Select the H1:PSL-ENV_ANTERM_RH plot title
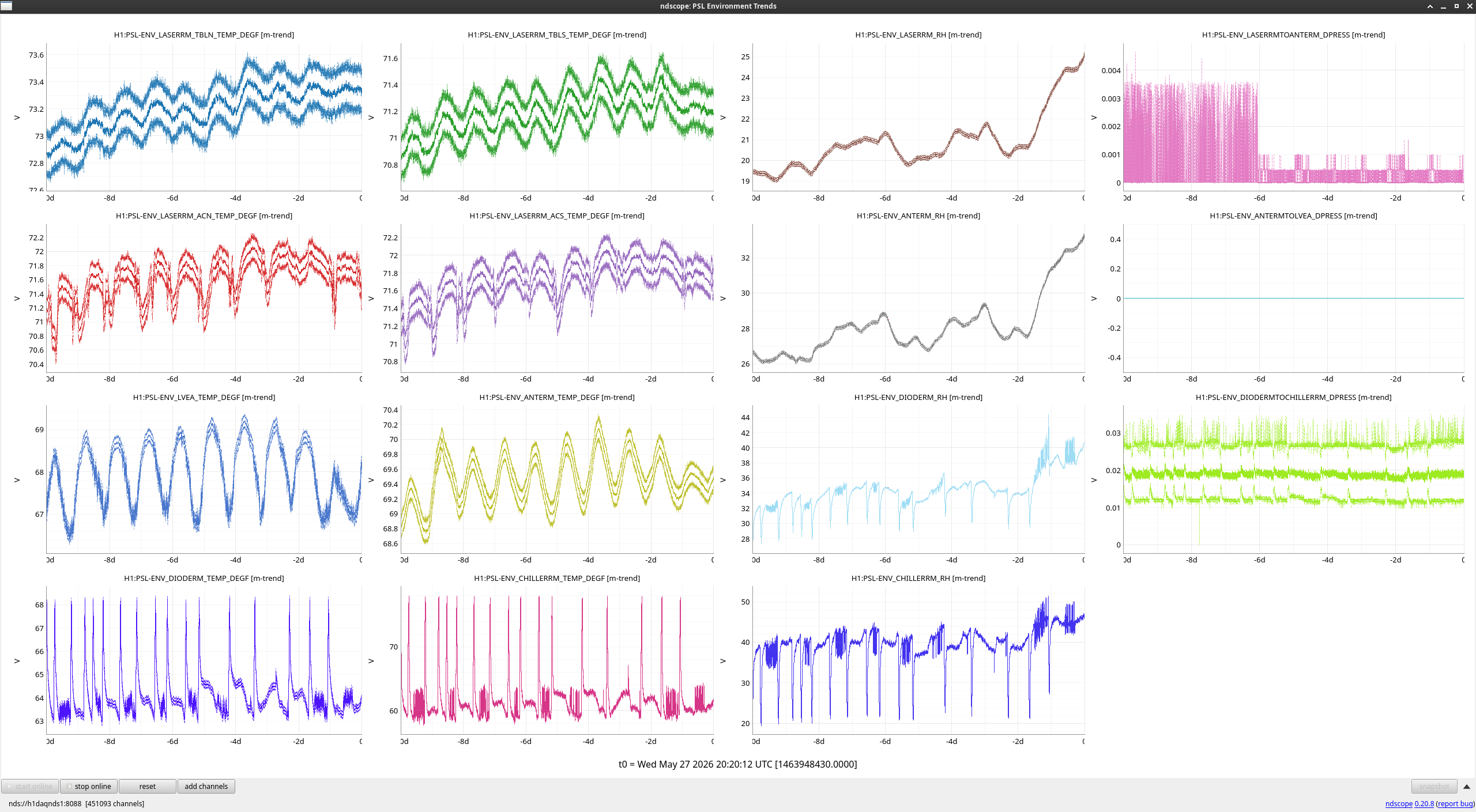Viewport: 1476px width, 812px height. pos(918,216)
